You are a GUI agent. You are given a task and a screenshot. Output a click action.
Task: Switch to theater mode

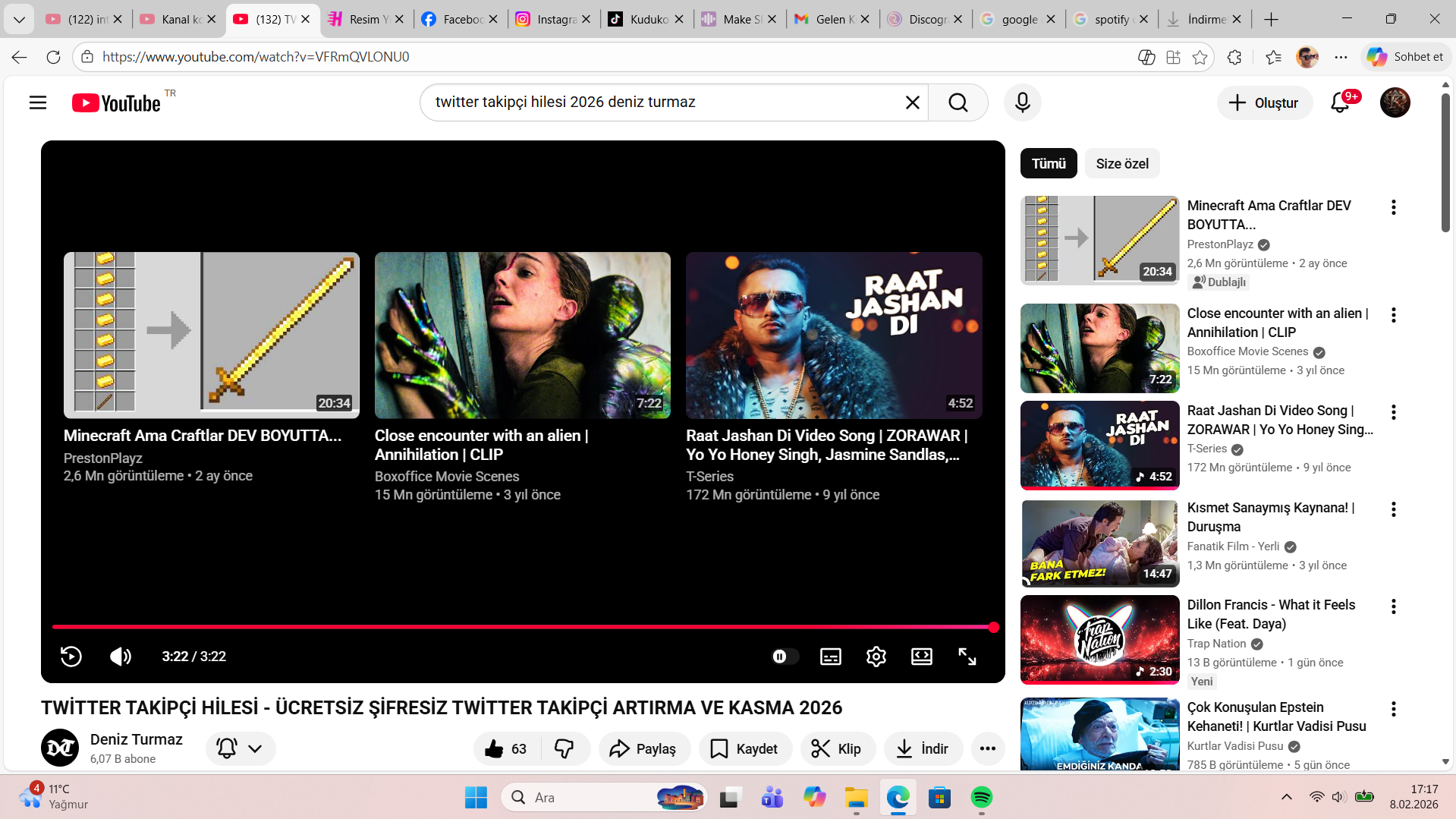pyautogui.click(x=922, y=657)
